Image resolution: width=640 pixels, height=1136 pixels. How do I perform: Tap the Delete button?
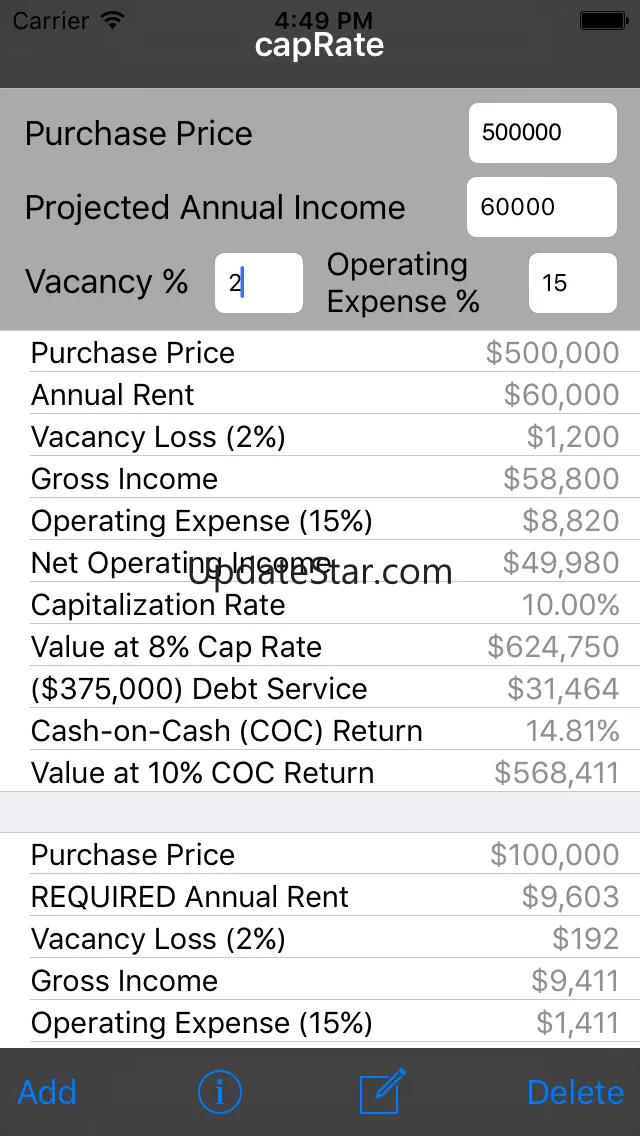(575, 1092)
